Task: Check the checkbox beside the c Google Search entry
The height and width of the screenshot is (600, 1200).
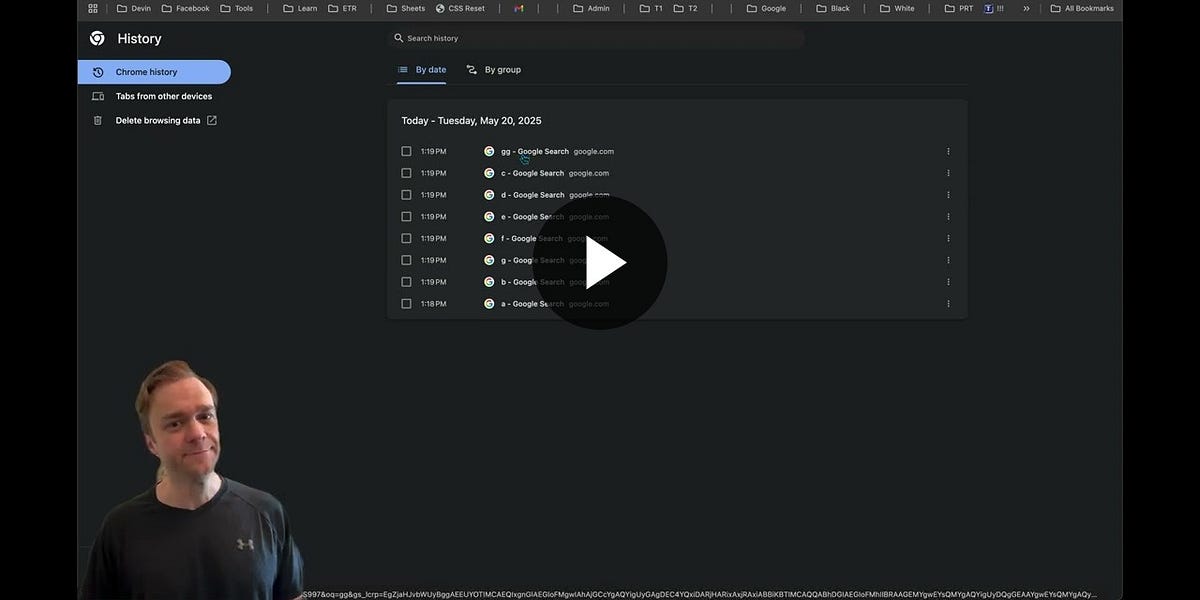Action: click(406, 172)
